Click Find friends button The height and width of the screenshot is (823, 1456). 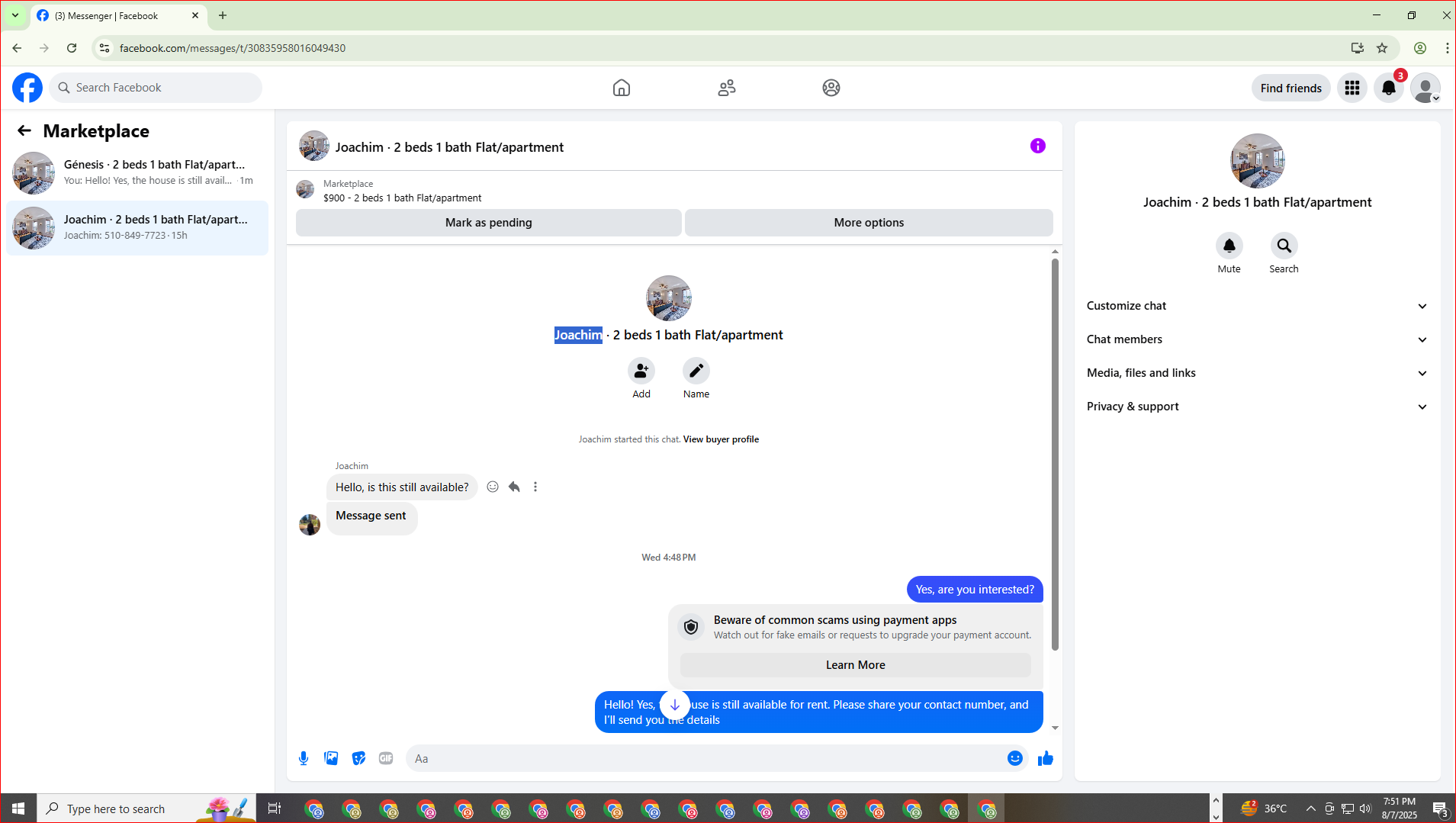pos(1291,88)
